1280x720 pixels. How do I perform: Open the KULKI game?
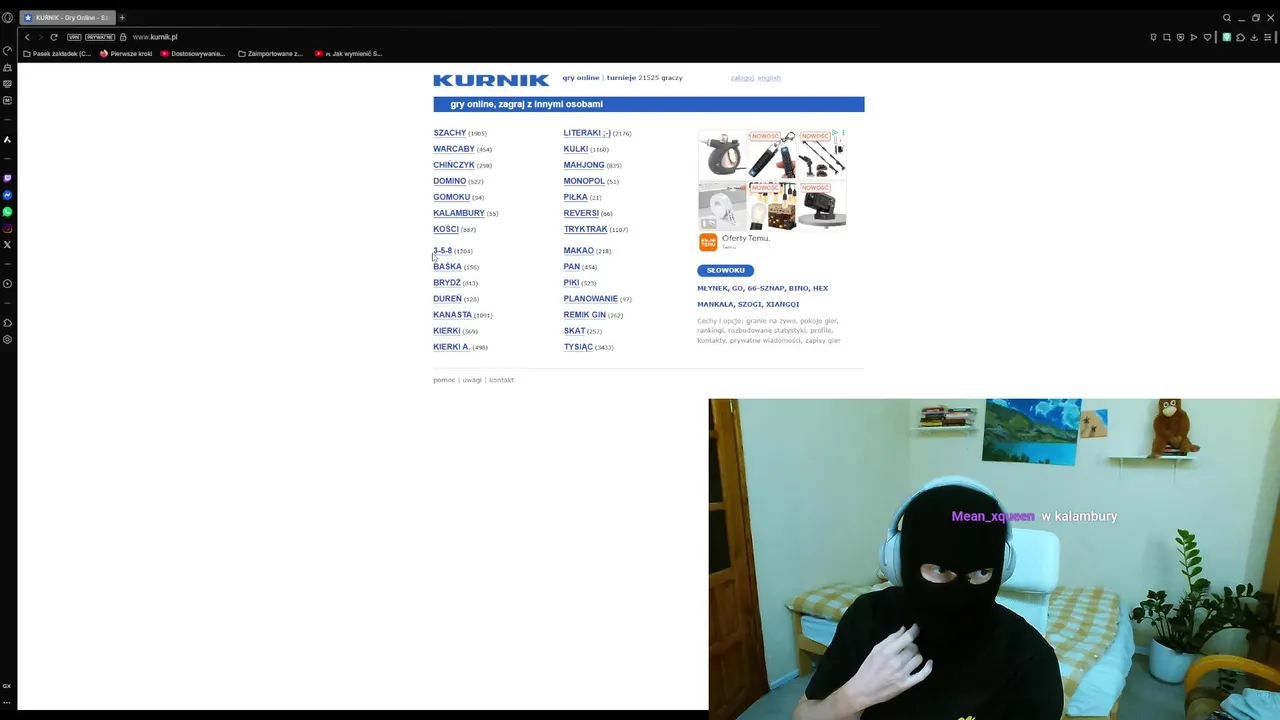tap(575, 149)
